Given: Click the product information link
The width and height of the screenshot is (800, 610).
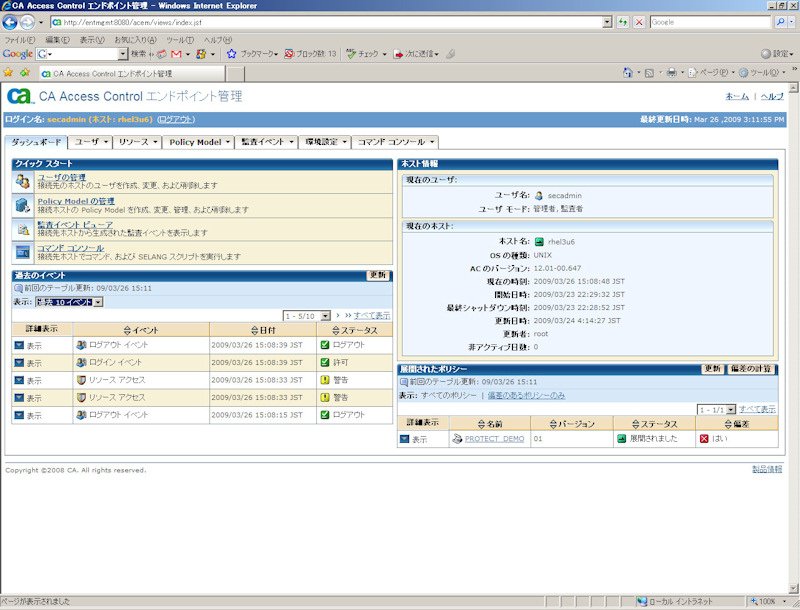Looking at the screenshot, I should [767, 469].
